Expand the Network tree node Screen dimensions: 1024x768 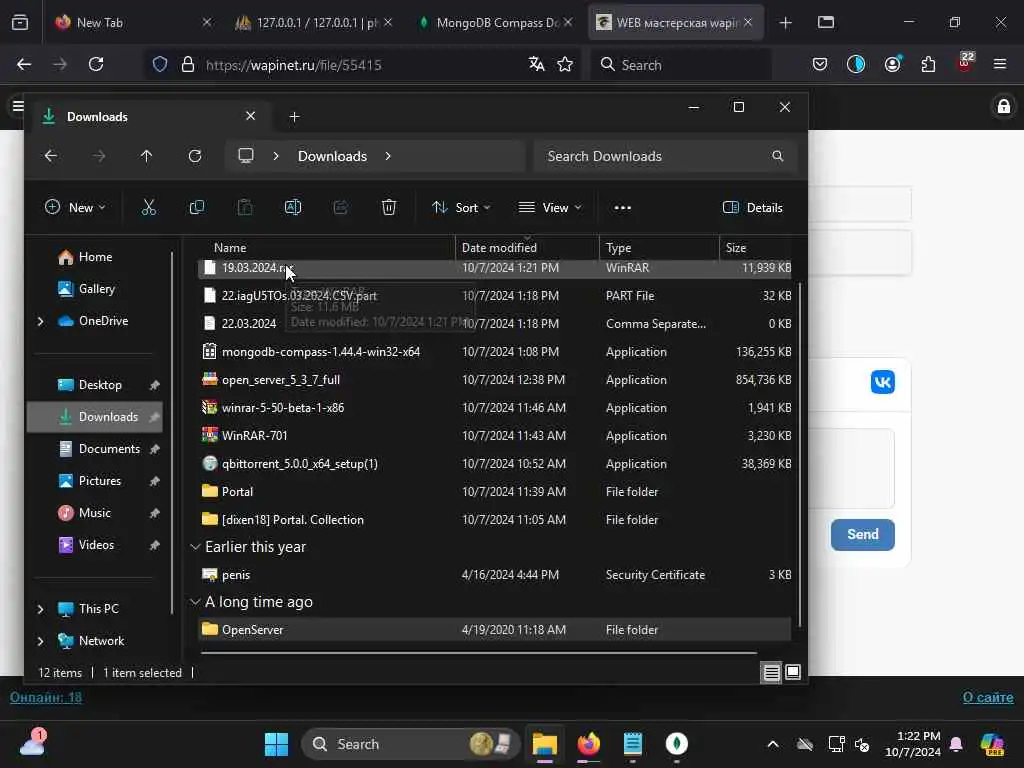[40, 641]
